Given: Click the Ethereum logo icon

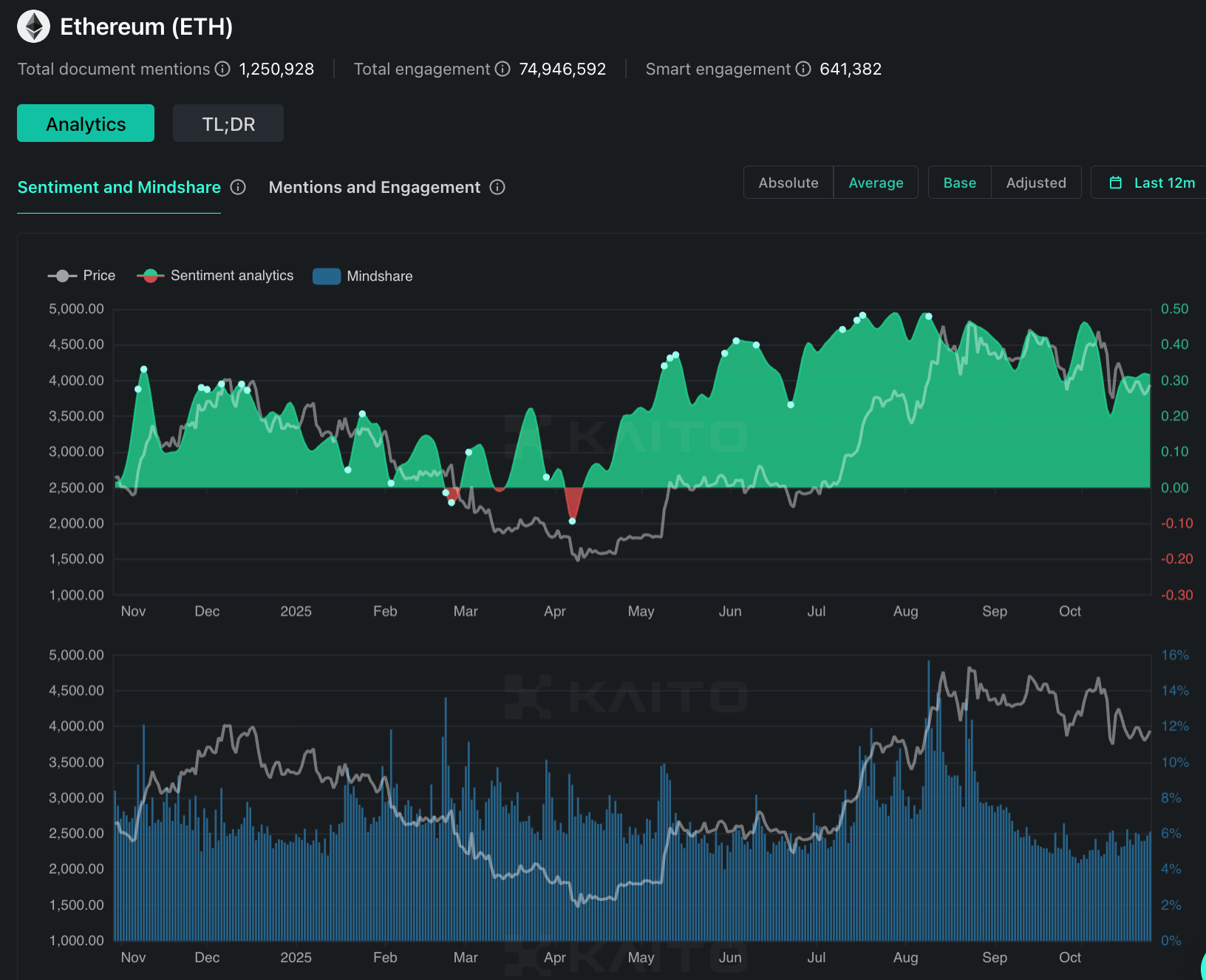Looking at the screenshot, I should 33,27.
